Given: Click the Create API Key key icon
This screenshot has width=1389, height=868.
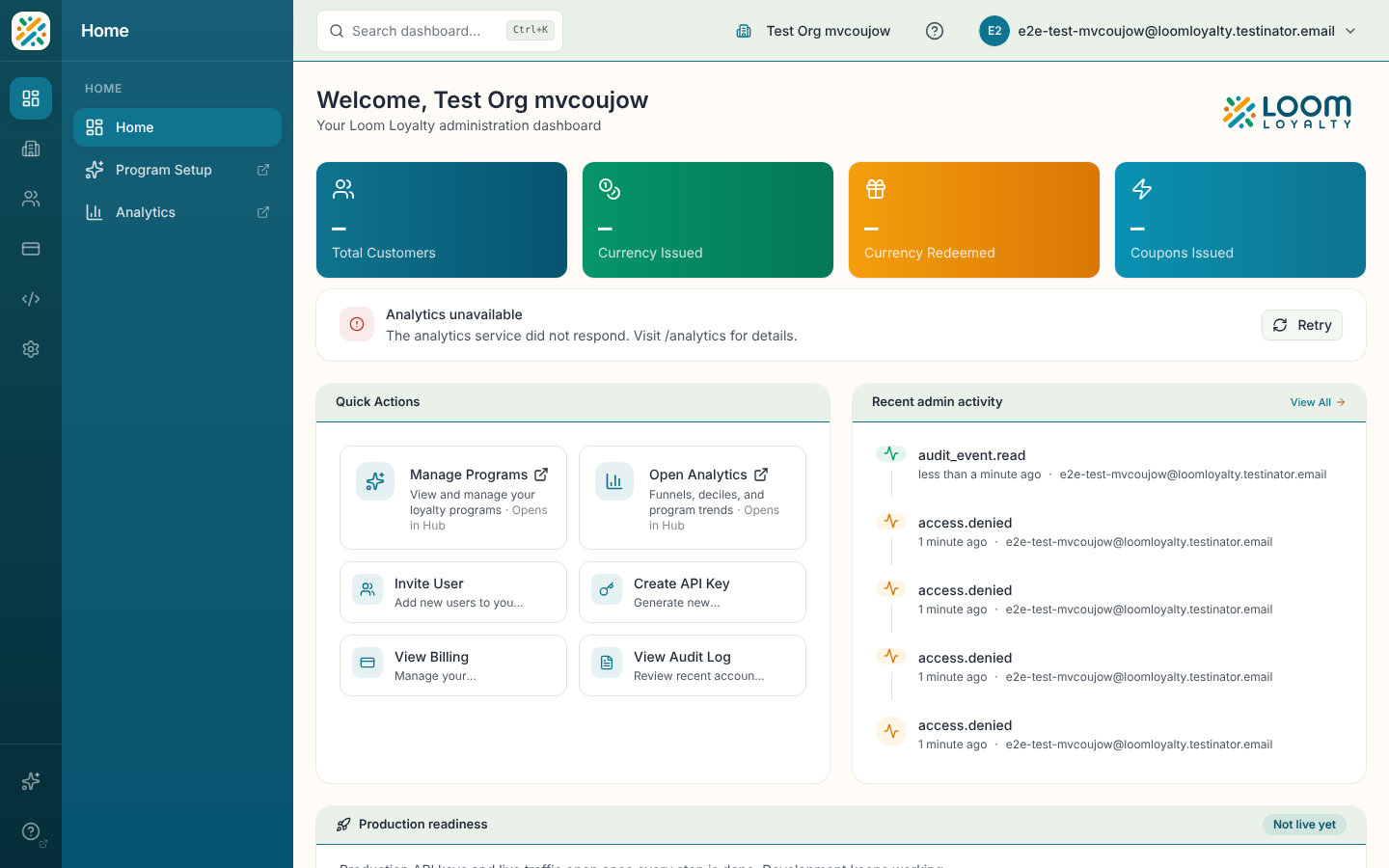Looking at the screenshot, I should tap(607, 589).
